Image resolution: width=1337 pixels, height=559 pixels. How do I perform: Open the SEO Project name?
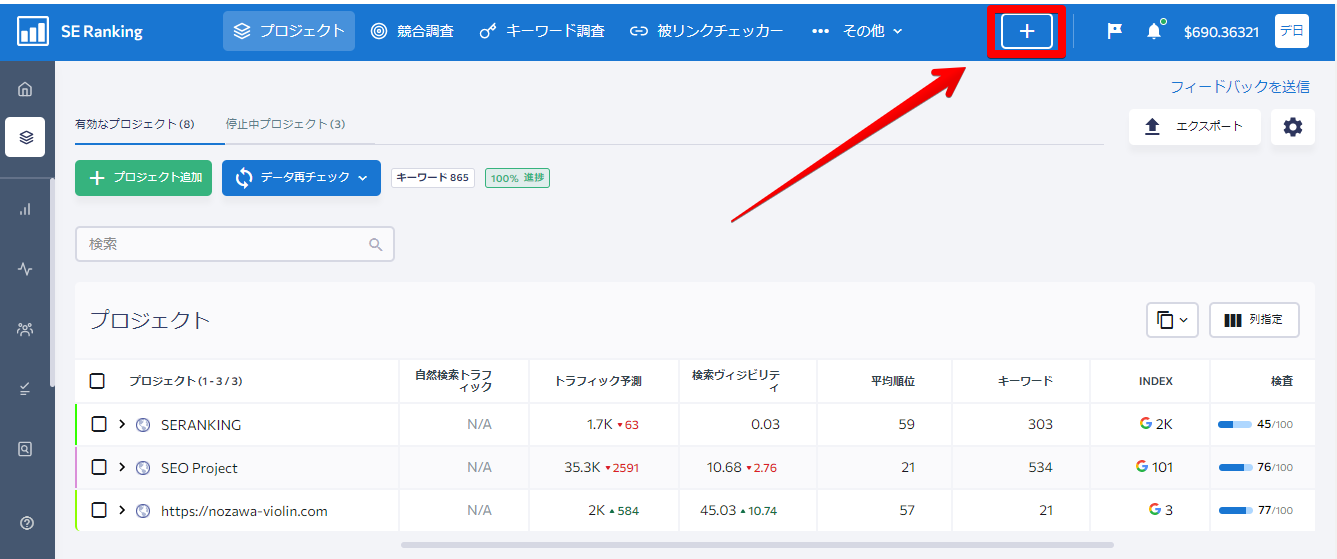199,468
